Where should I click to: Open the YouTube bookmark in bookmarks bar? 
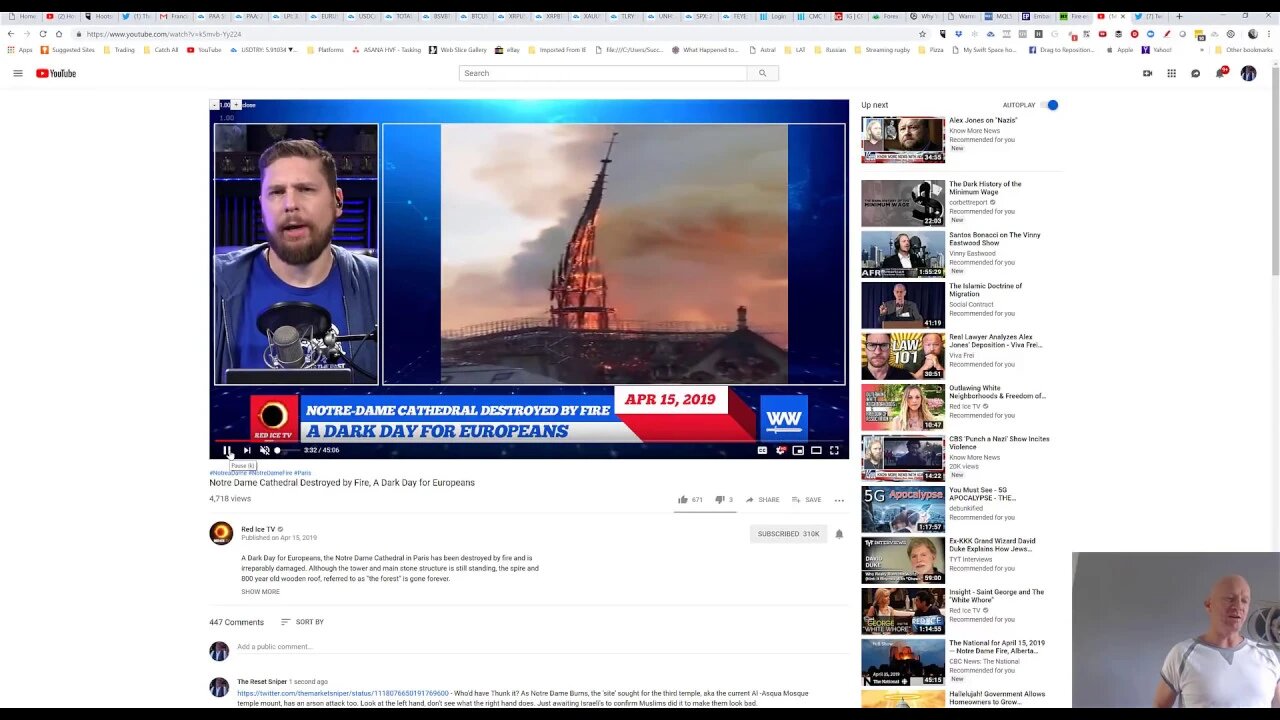tap(204, 50)
